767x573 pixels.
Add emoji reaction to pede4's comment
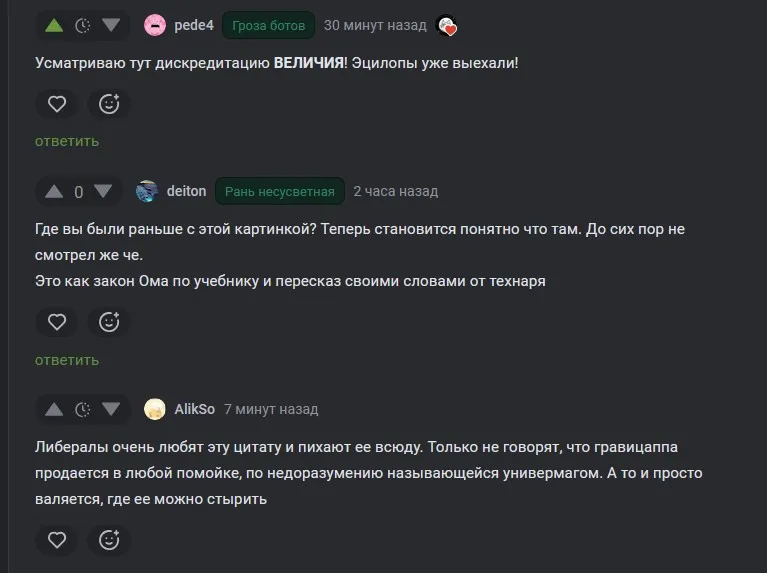[109, 103]
